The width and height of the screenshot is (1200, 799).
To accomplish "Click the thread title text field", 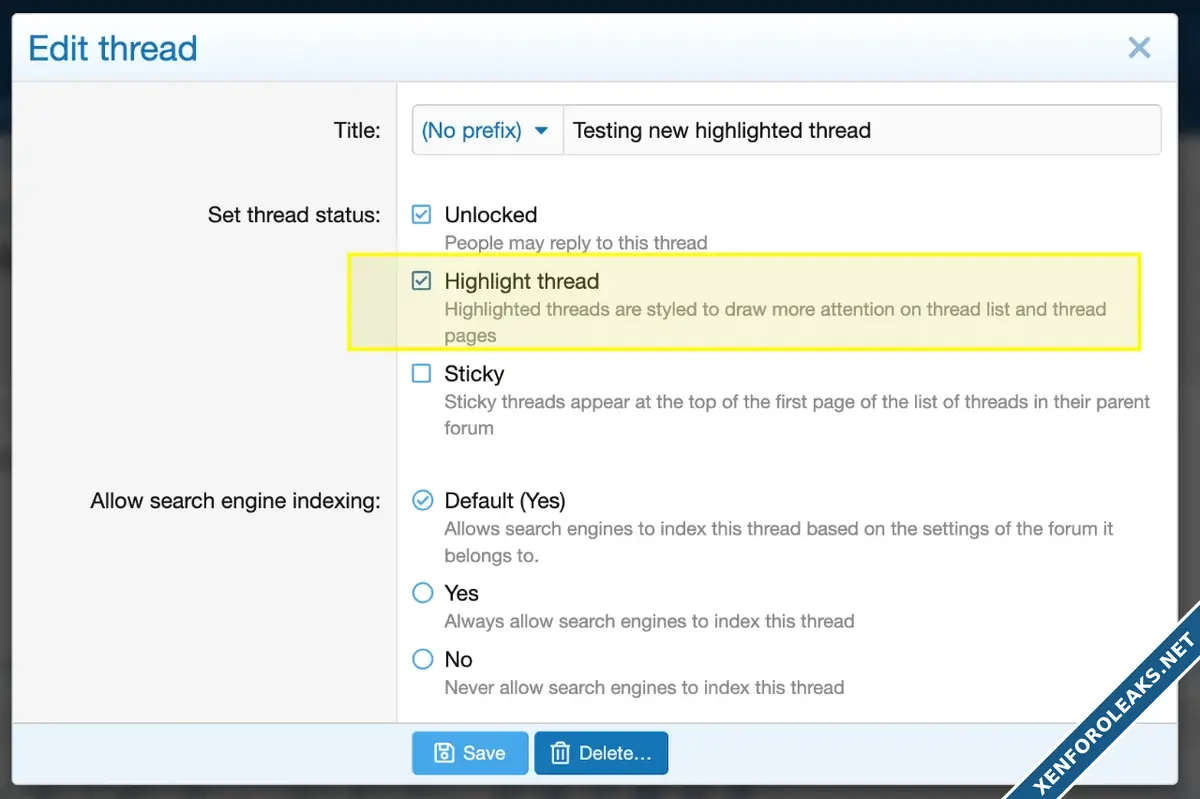I will click(x=860, y=131).
